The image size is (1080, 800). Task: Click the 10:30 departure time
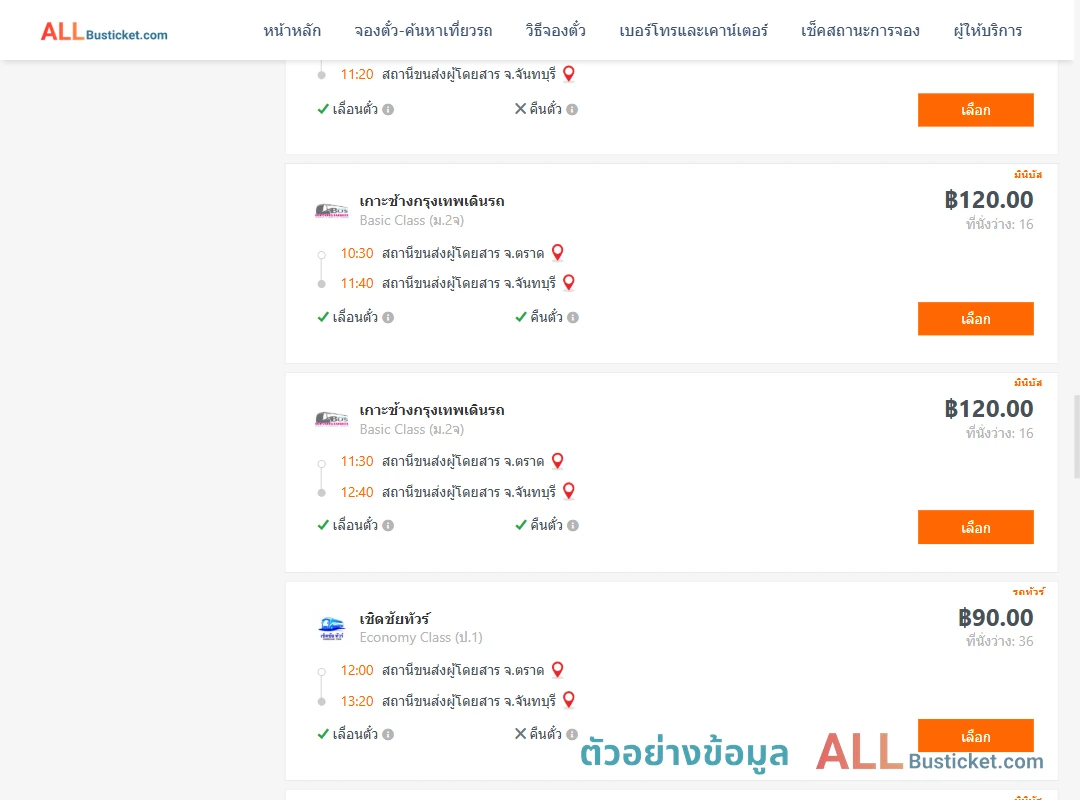pyautogui.click(x=357, y=254)
